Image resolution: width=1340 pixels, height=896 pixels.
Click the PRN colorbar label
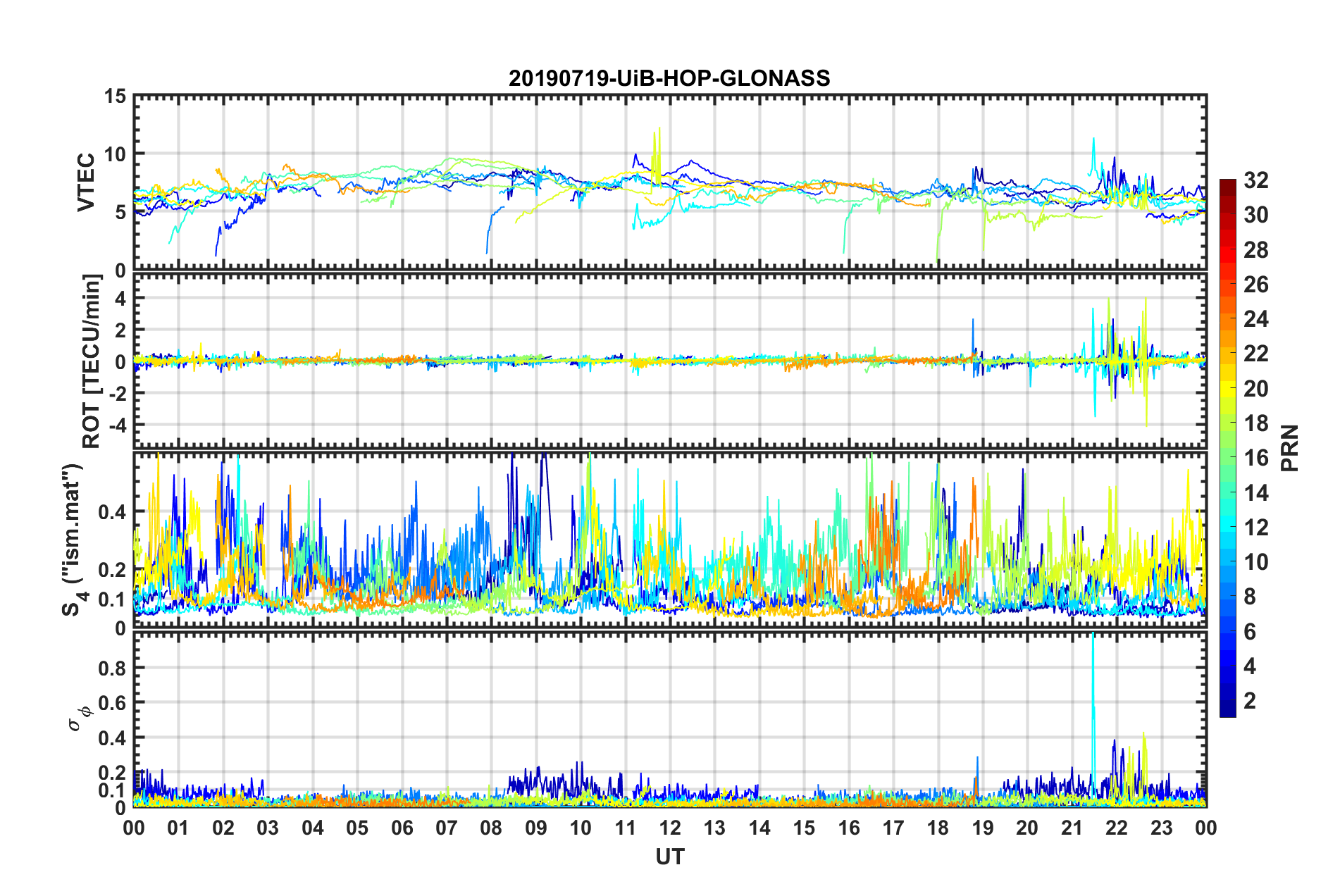(1289, 448)
